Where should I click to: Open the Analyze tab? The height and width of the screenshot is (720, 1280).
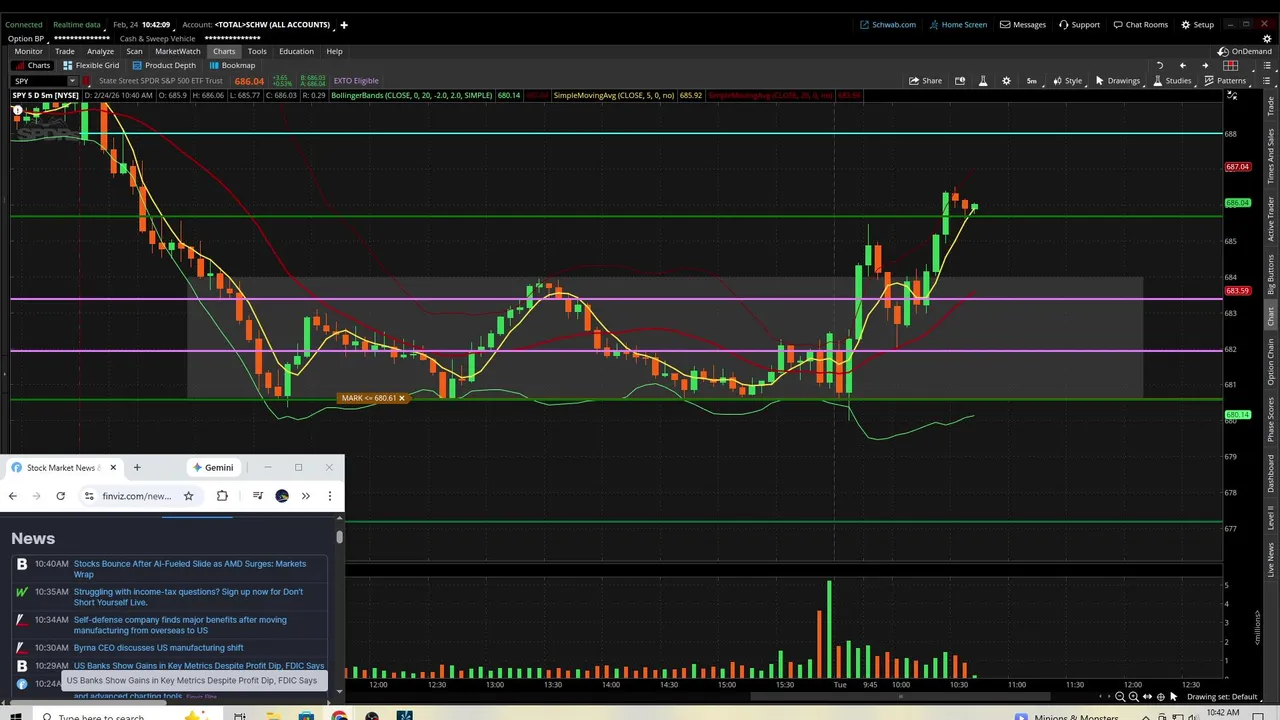100,51
